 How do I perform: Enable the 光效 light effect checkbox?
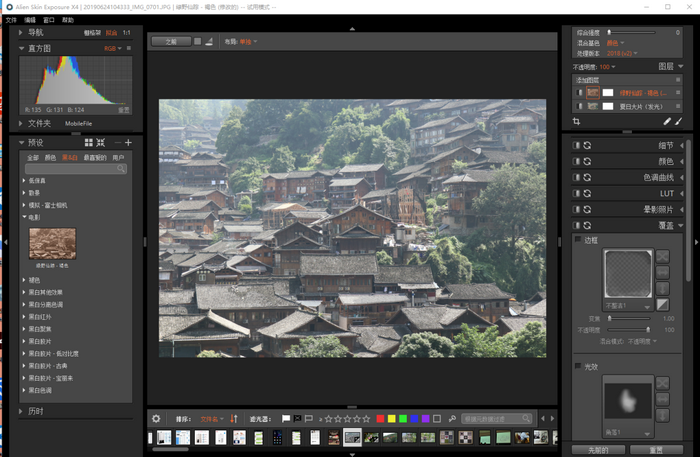click(x=578, y=366)
